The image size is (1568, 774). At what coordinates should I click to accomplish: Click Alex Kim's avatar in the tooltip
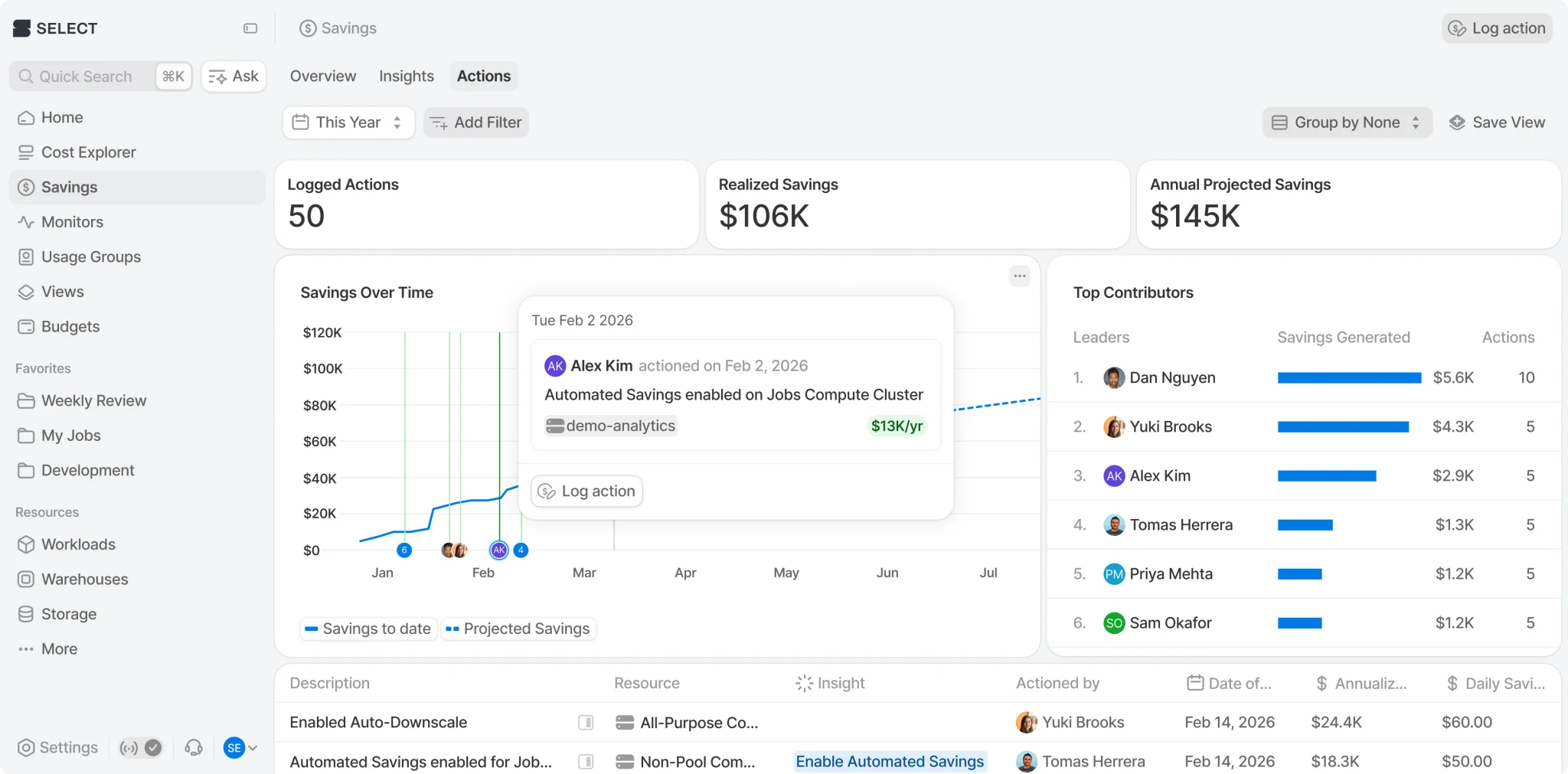pos(555,366)
